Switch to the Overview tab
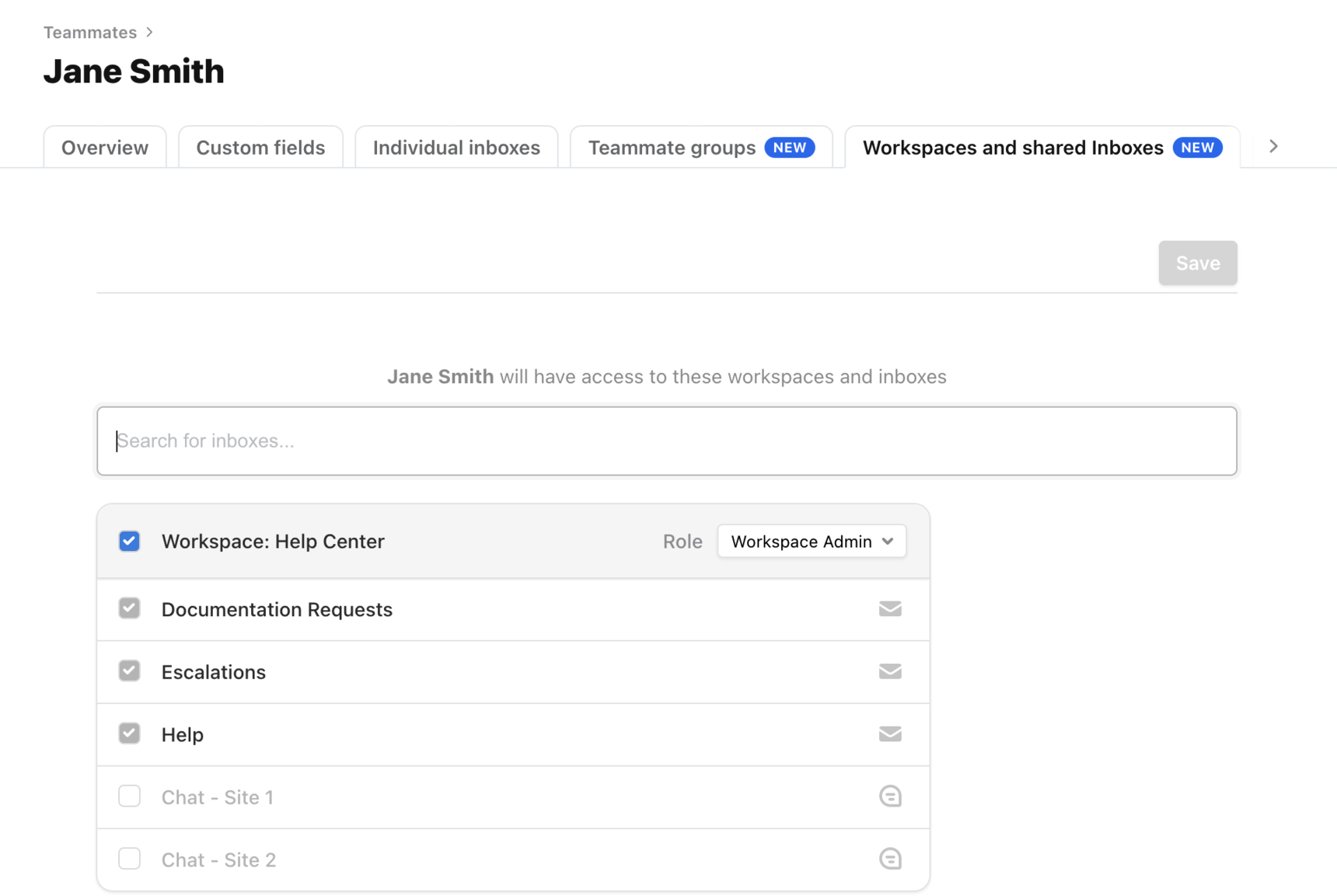 tap(105, 148)
